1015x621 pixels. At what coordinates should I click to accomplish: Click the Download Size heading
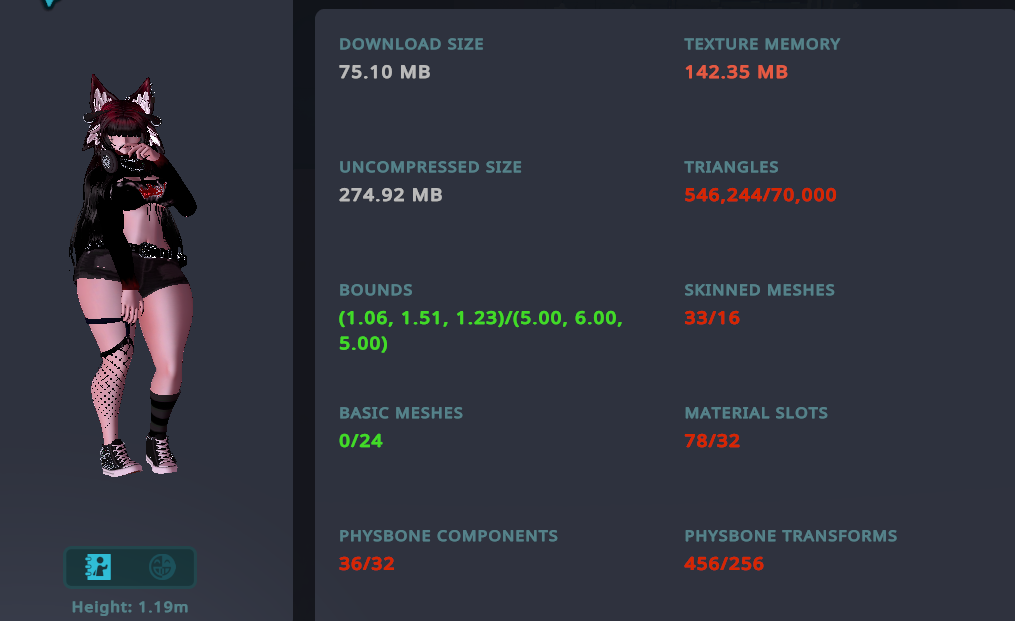tap(412, 44)
